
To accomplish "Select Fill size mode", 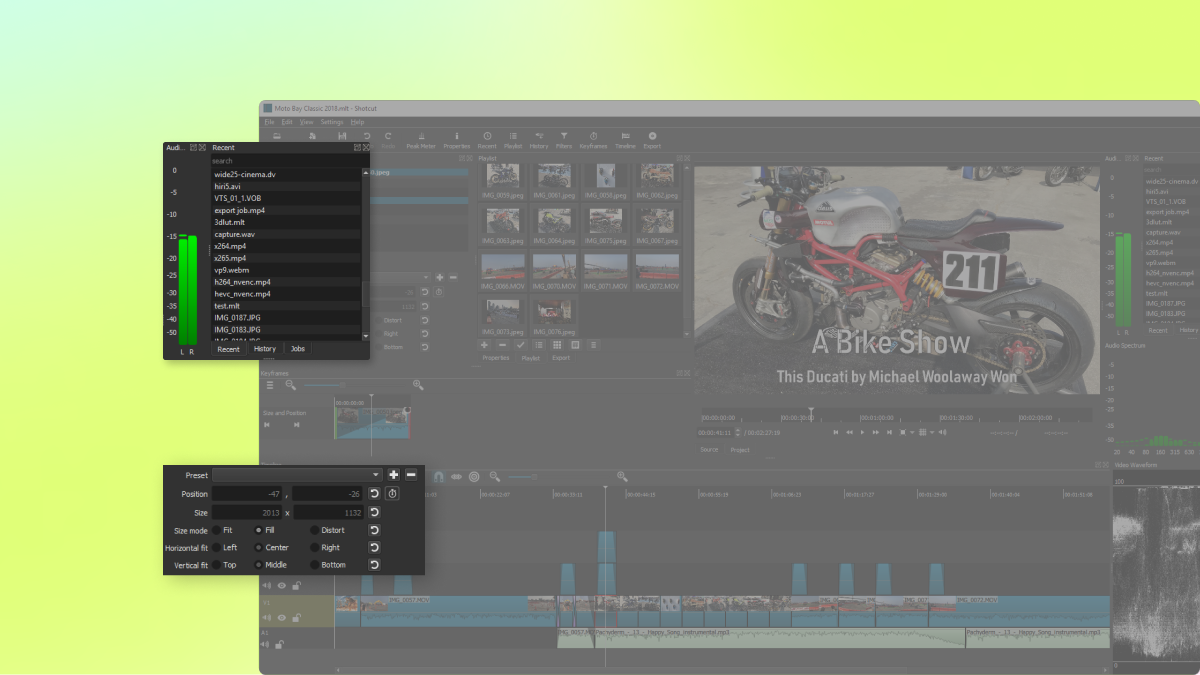I will click(265, 530).
